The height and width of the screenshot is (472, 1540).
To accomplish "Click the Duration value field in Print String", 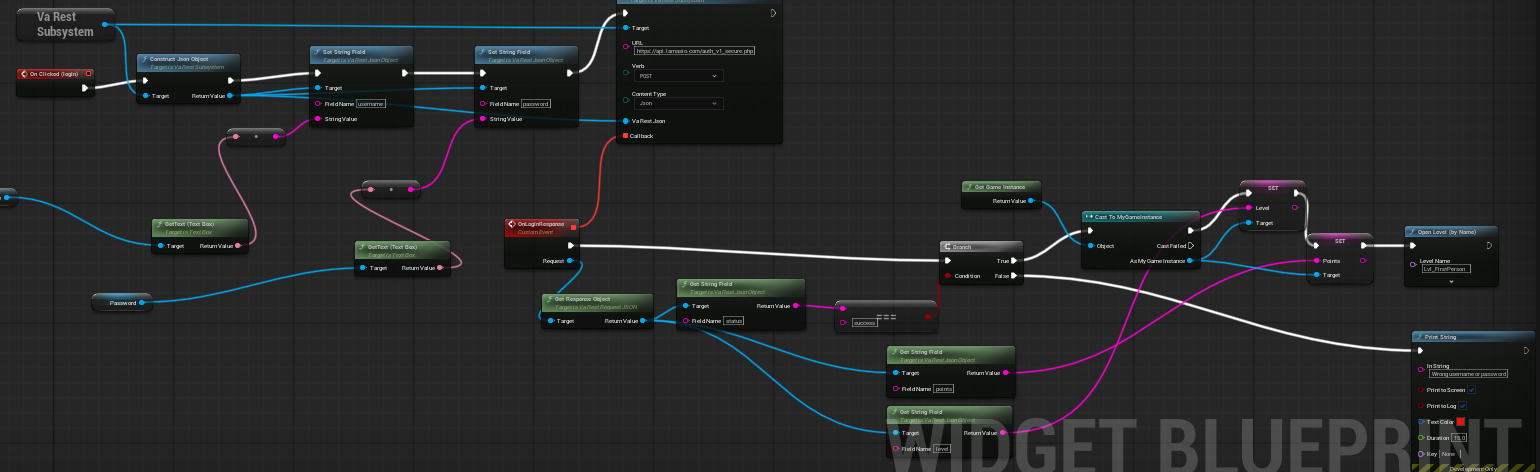I will point(1459,438).
